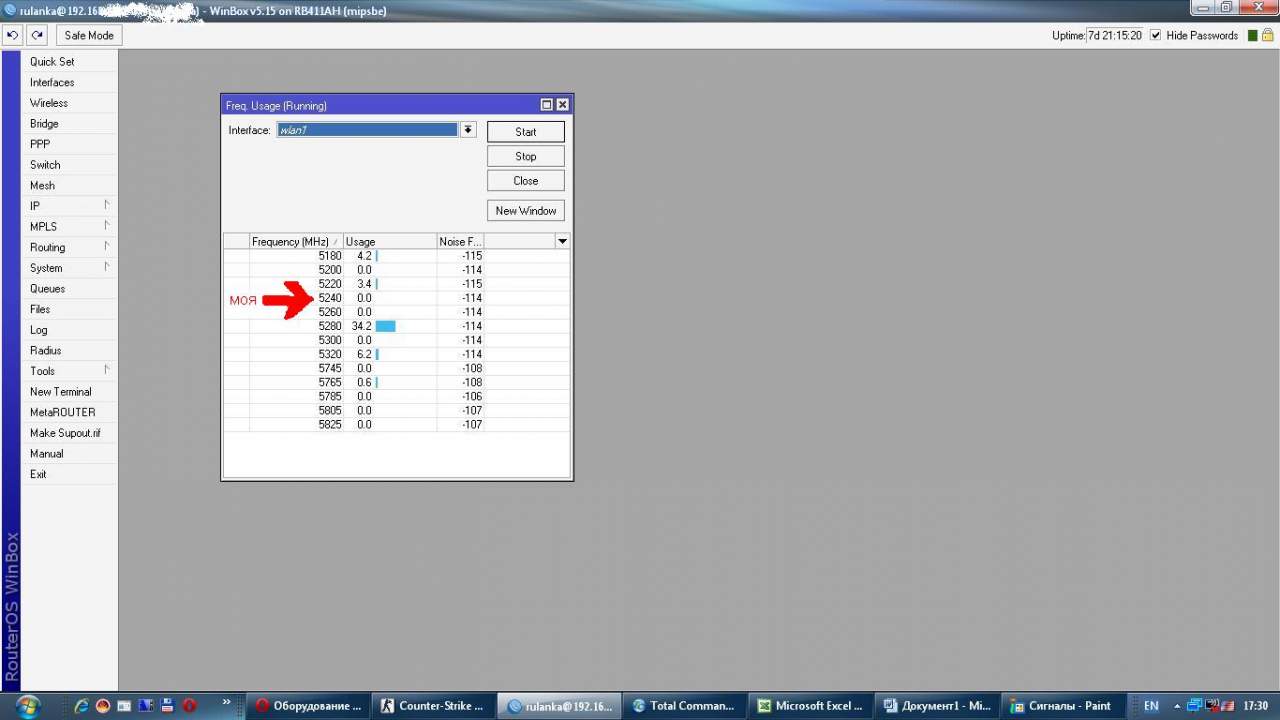The width and height of the screenshot is (1280, 720).
Task: Click the Start button in Freq. Usage
Action: pyautogui.click(x=526, y=132)
